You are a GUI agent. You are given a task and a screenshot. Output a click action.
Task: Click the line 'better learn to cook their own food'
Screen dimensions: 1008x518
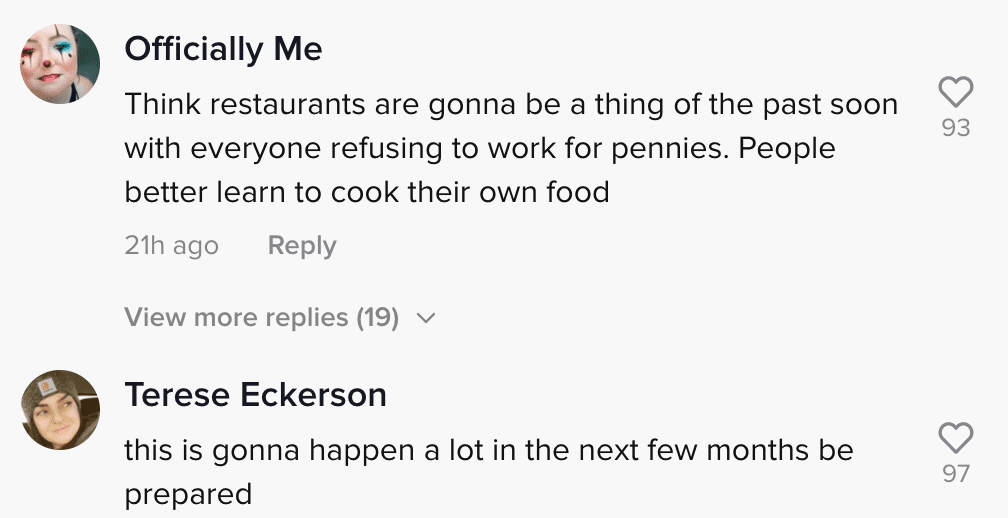point(367,192)
